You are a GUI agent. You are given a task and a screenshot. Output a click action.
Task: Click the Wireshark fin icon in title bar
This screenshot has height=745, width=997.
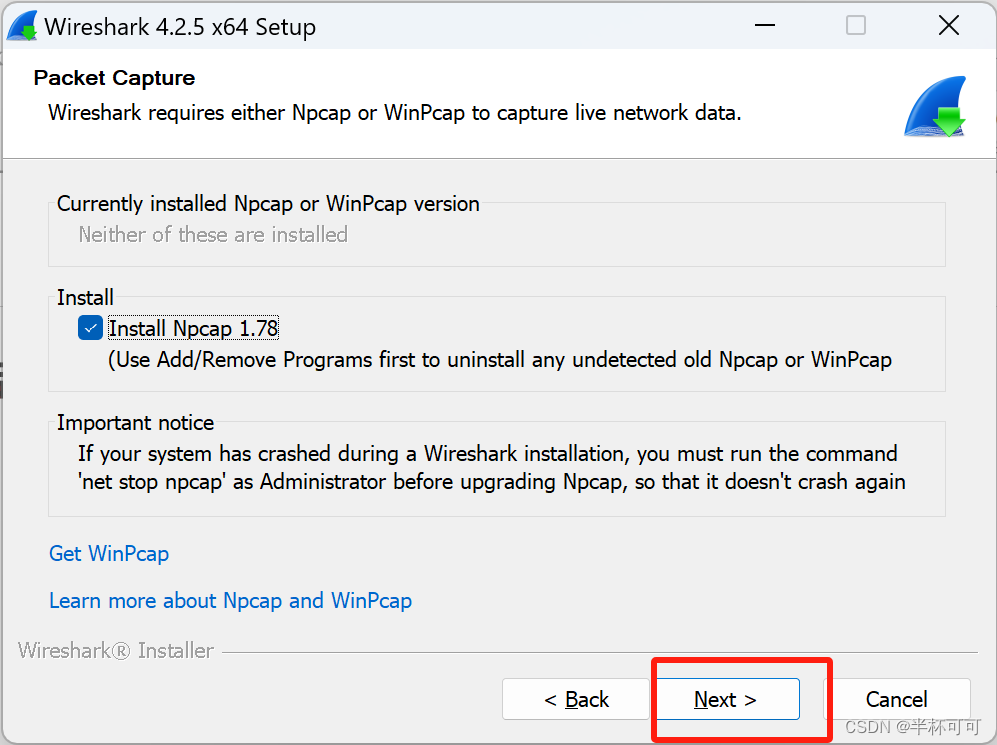point(22,26)
